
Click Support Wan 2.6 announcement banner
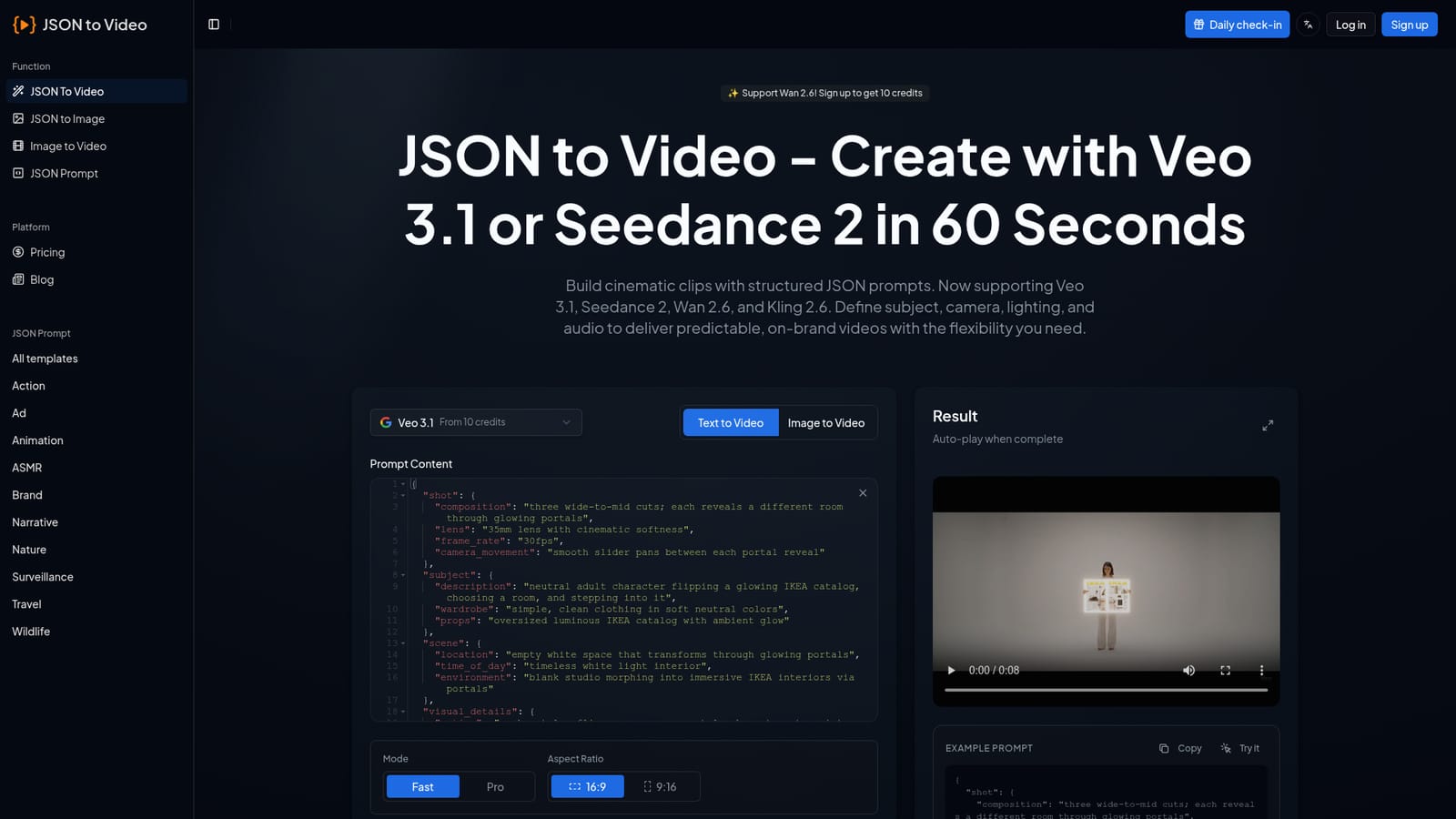(x=824, y=93)
